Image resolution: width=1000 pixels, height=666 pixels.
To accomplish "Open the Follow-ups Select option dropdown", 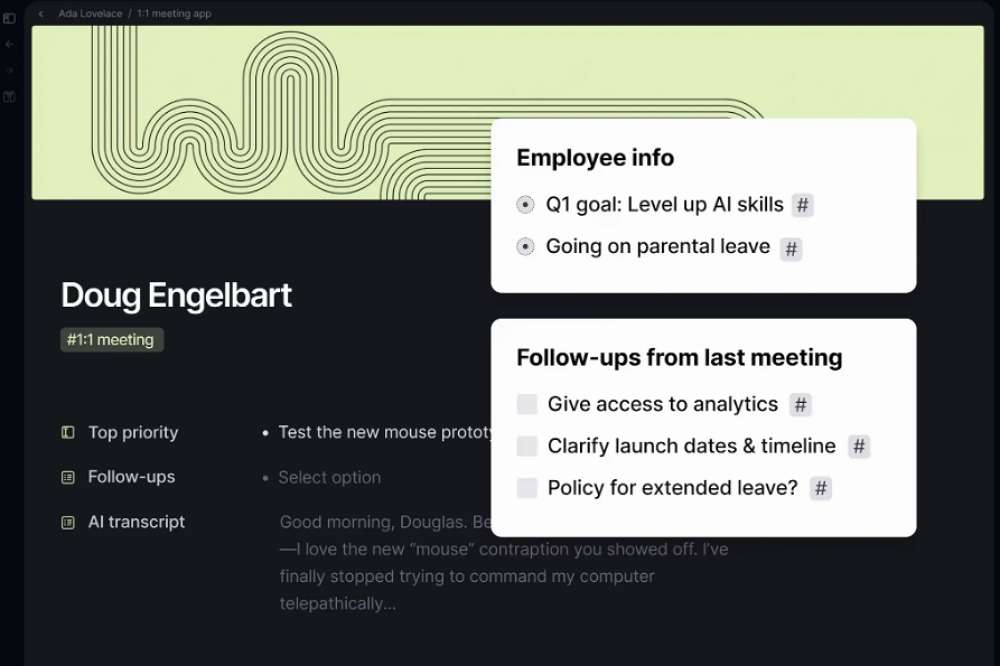I will (329, 478).
